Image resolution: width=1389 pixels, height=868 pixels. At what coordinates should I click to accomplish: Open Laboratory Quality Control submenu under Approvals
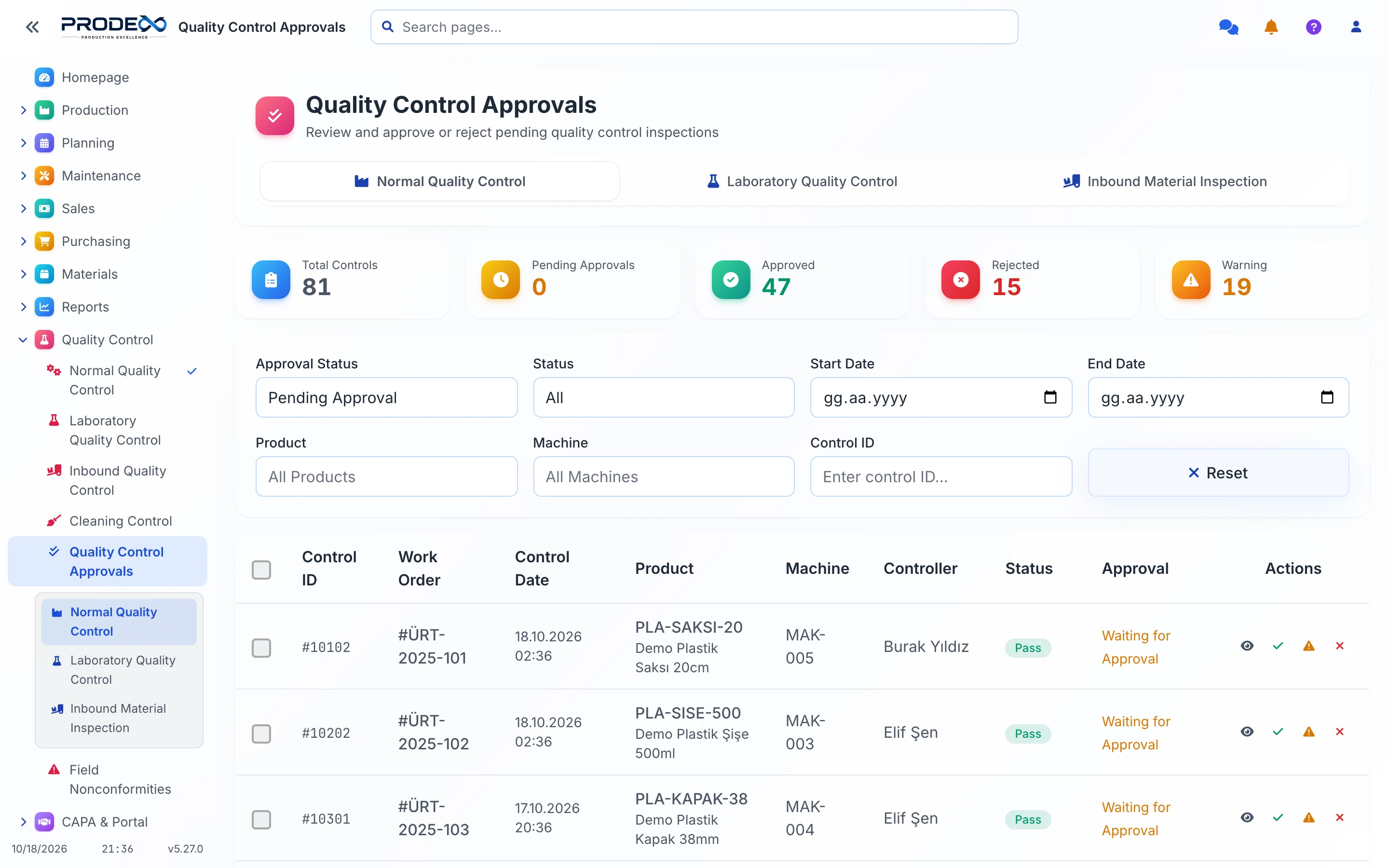pos(119,670)
